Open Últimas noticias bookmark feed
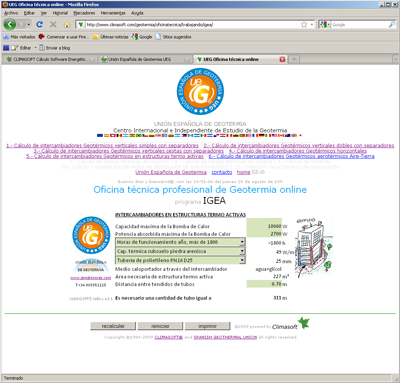Viewport: 400px width, 383px height. coord(110,37)
